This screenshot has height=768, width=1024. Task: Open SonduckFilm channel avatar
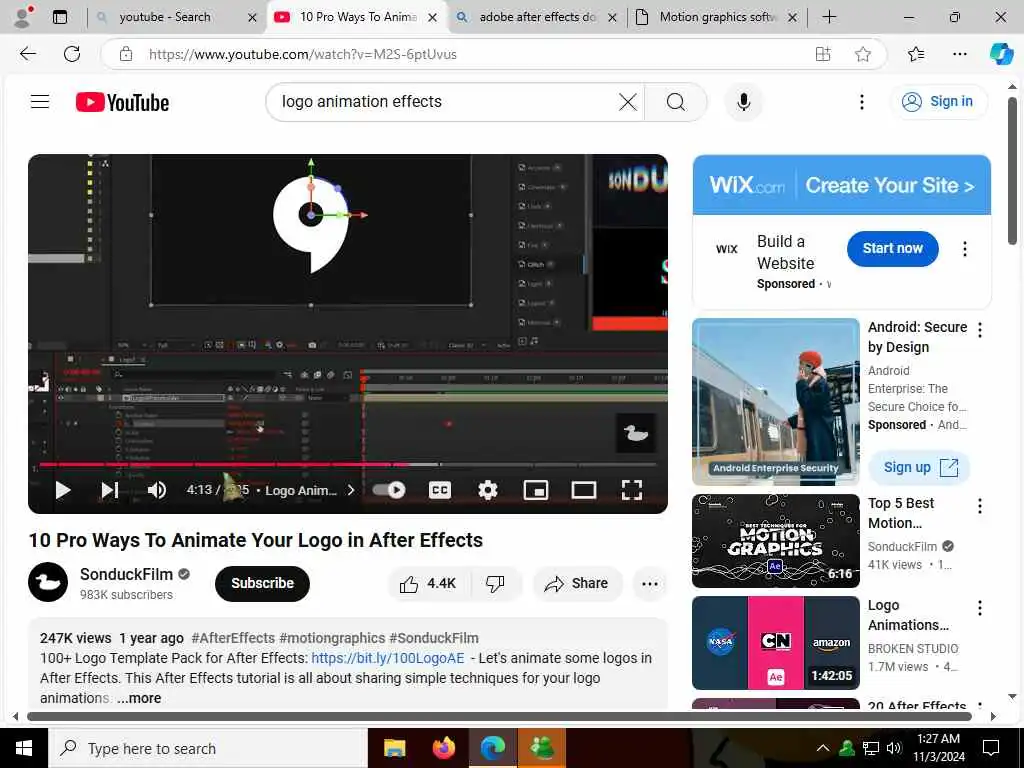(x=48, y=582)
